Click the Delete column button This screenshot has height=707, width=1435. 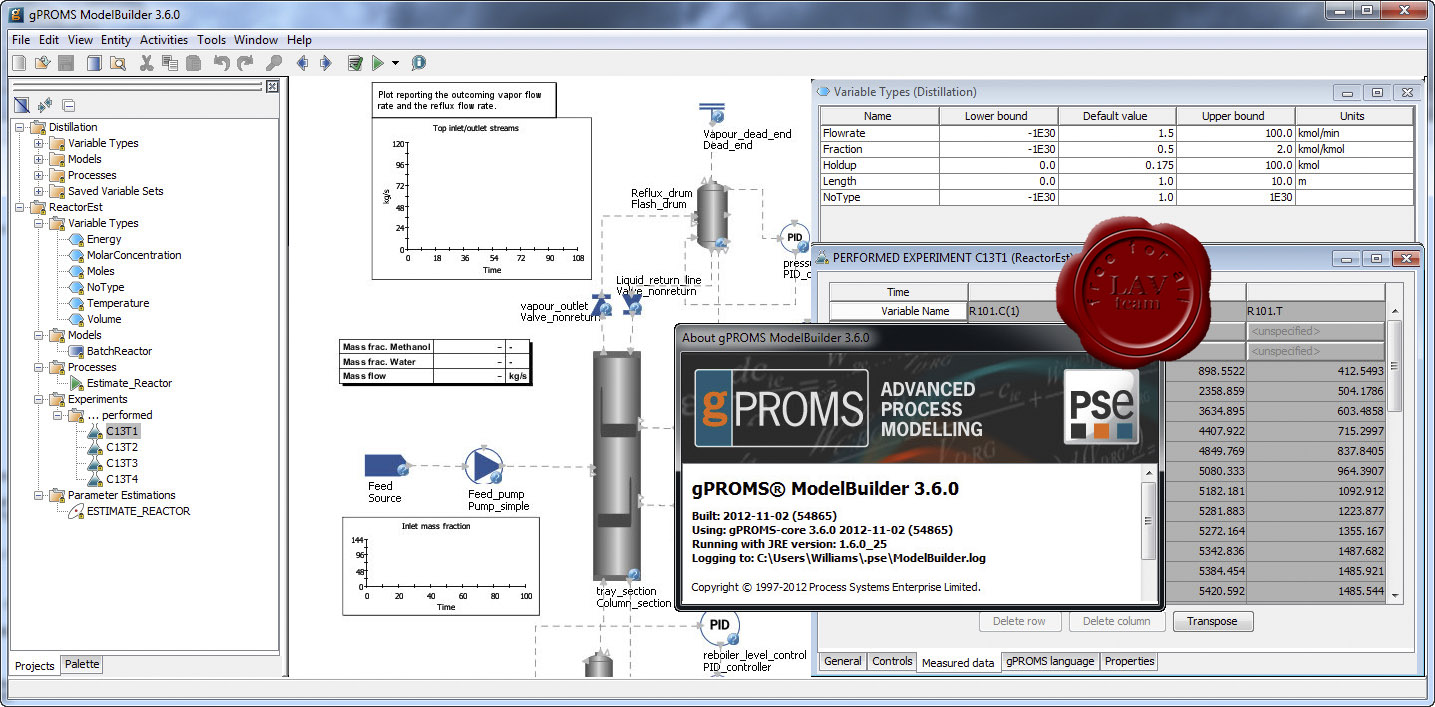(1116, 621)
